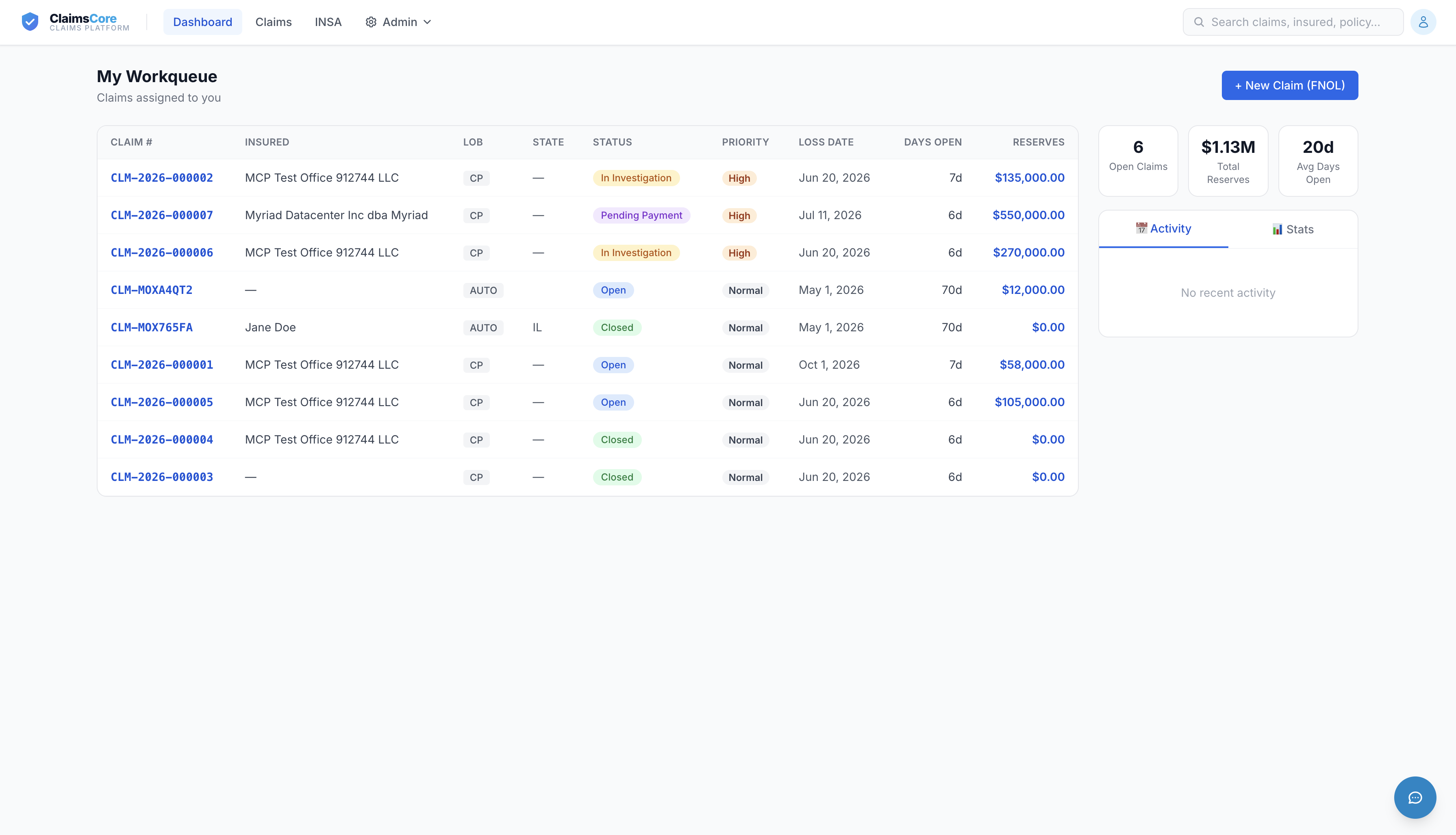The image size is (1456, 835).
Task: Open claim CLM-2026-000006
Action: point(162,252)
